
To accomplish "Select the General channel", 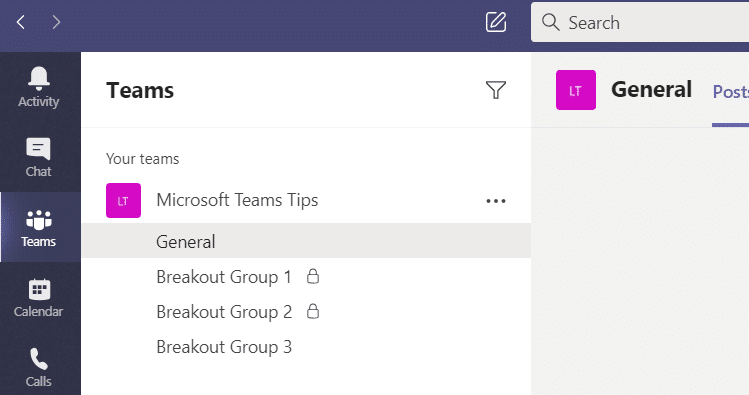I will (x=306, y=241).
